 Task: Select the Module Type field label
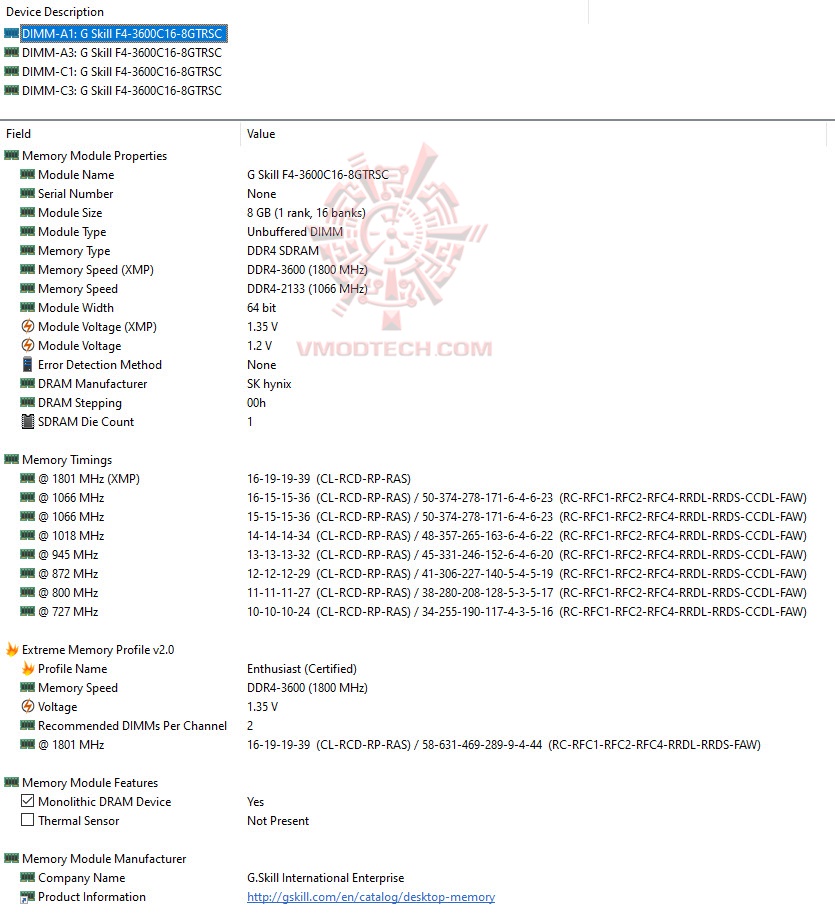point(72,232)
